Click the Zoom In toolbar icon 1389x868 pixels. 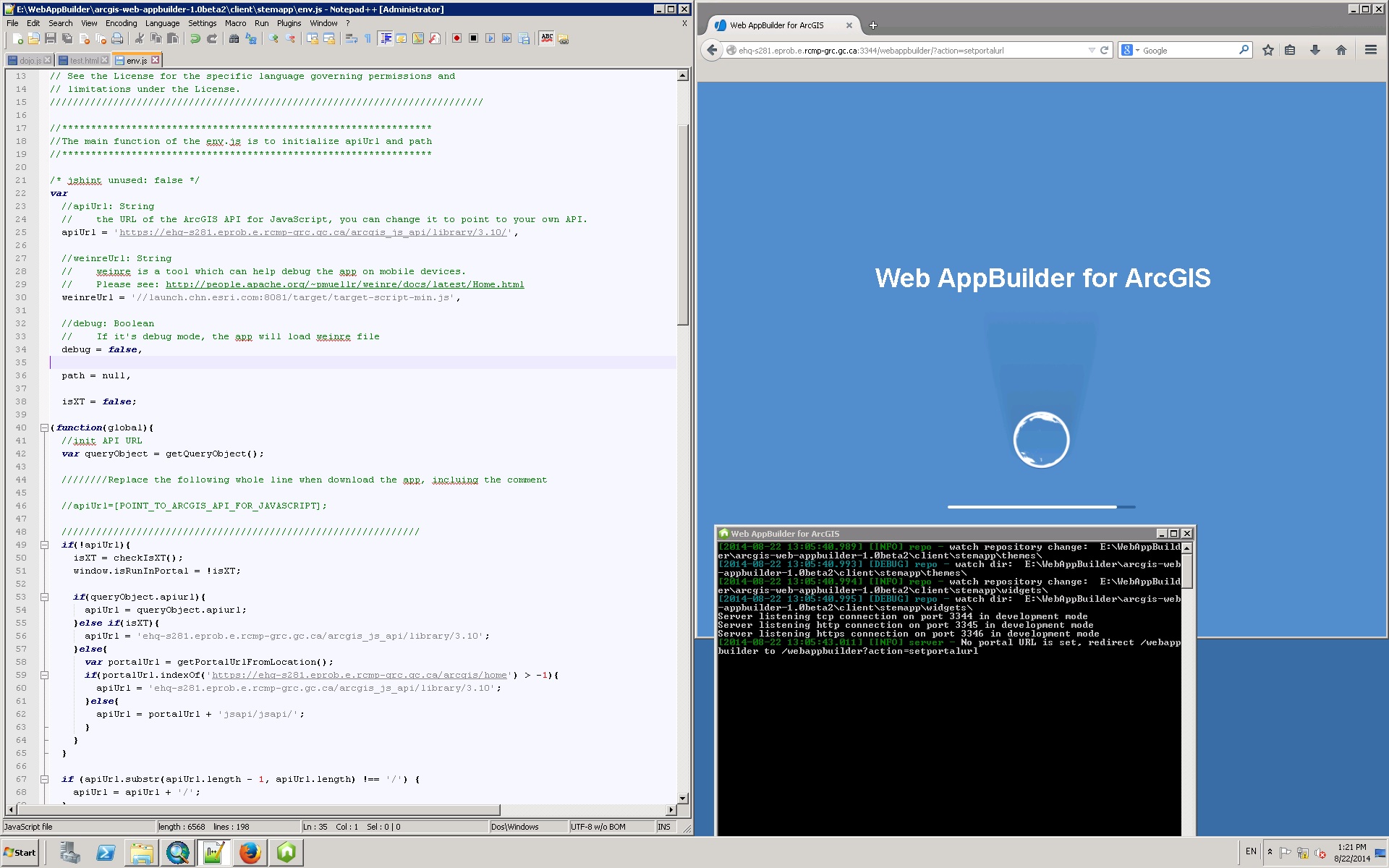[x=273, y=38]
